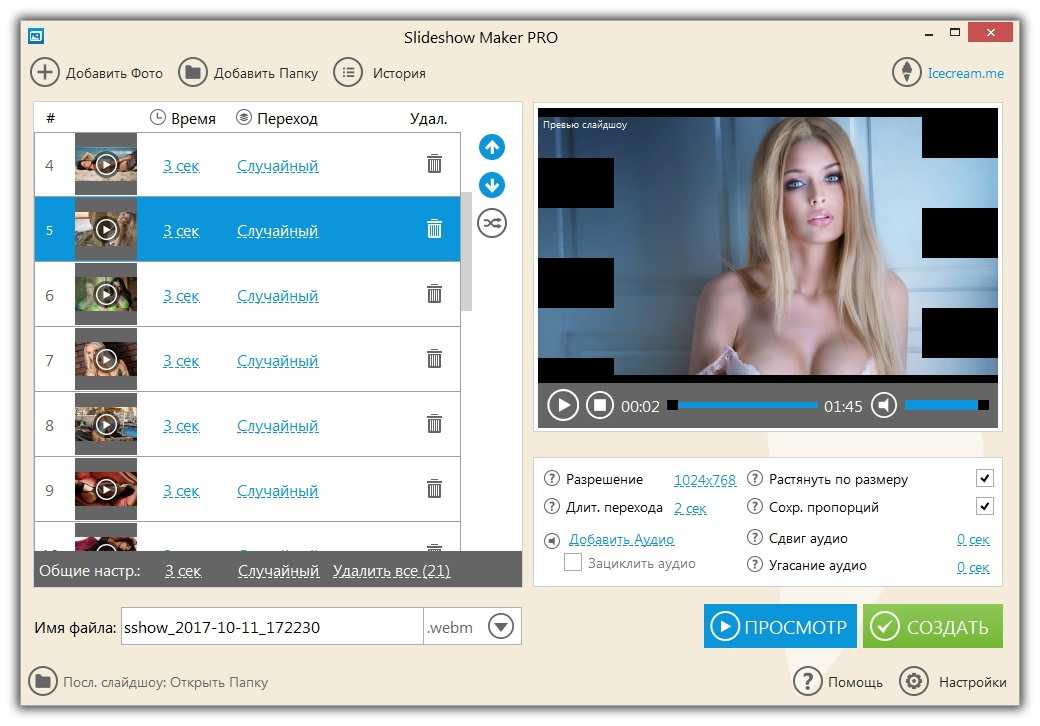Viewport: 1040px width, 726px height.
Task: Show help for Длит. перехода setting
Action: coord(552,507)
